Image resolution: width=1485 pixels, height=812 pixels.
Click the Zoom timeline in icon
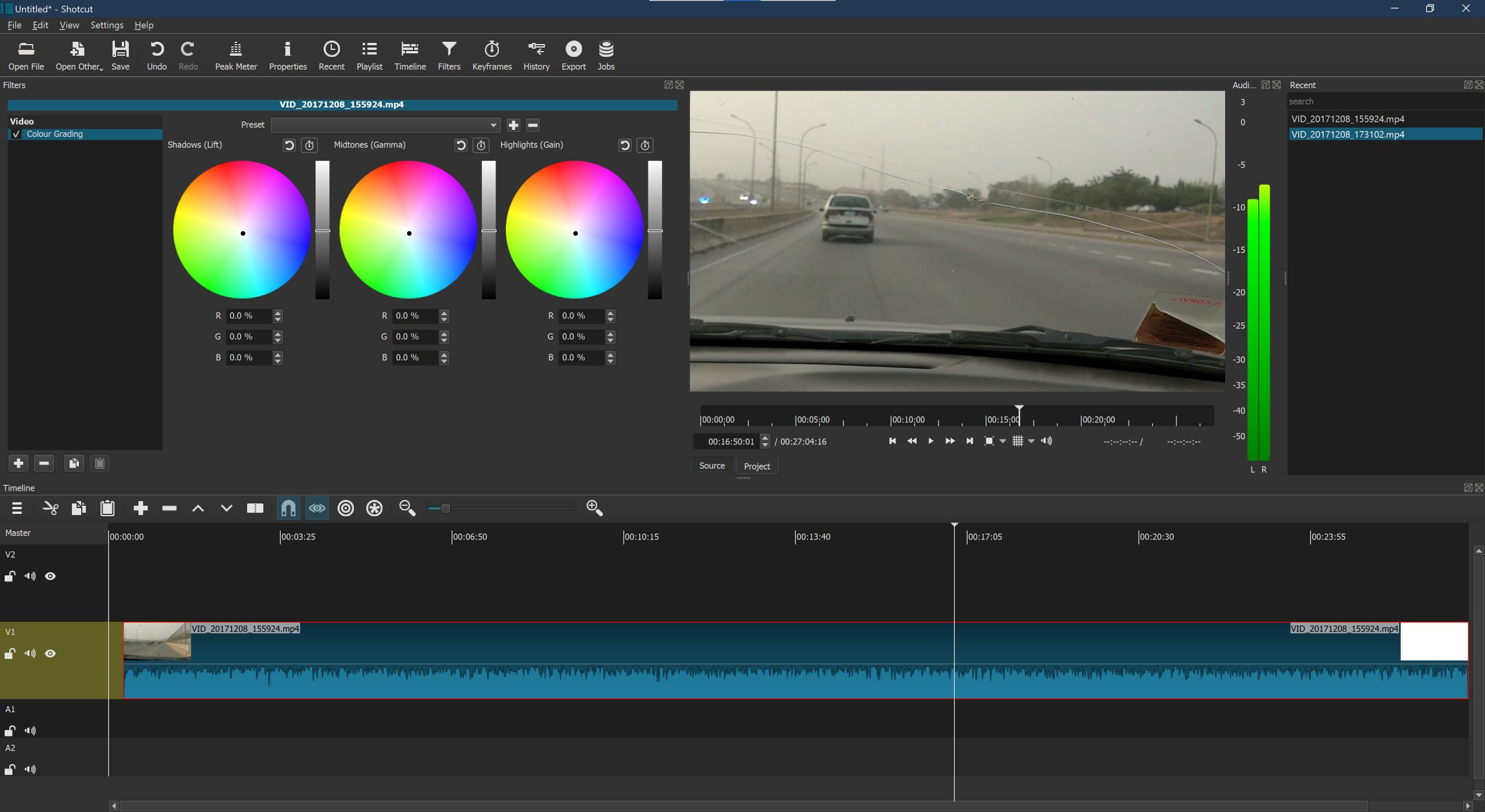(595, 508)
